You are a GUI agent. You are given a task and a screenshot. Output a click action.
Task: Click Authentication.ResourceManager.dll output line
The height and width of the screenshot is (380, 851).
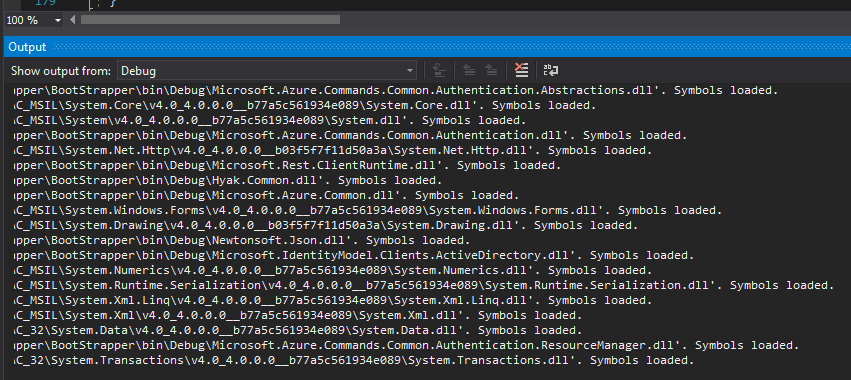405,345
